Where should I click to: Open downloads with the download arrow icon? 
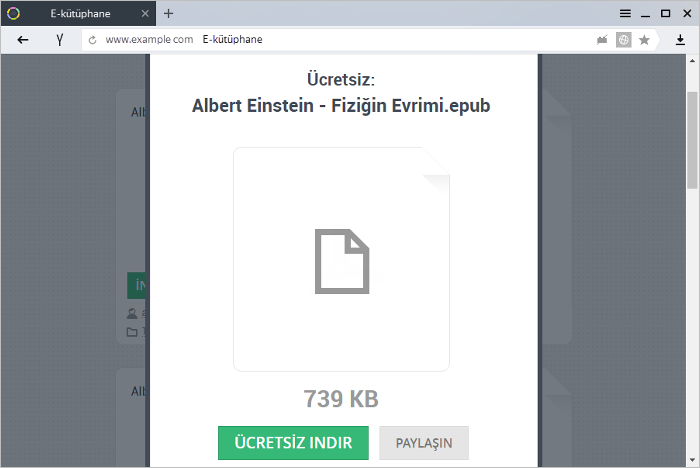click(680, 40)
